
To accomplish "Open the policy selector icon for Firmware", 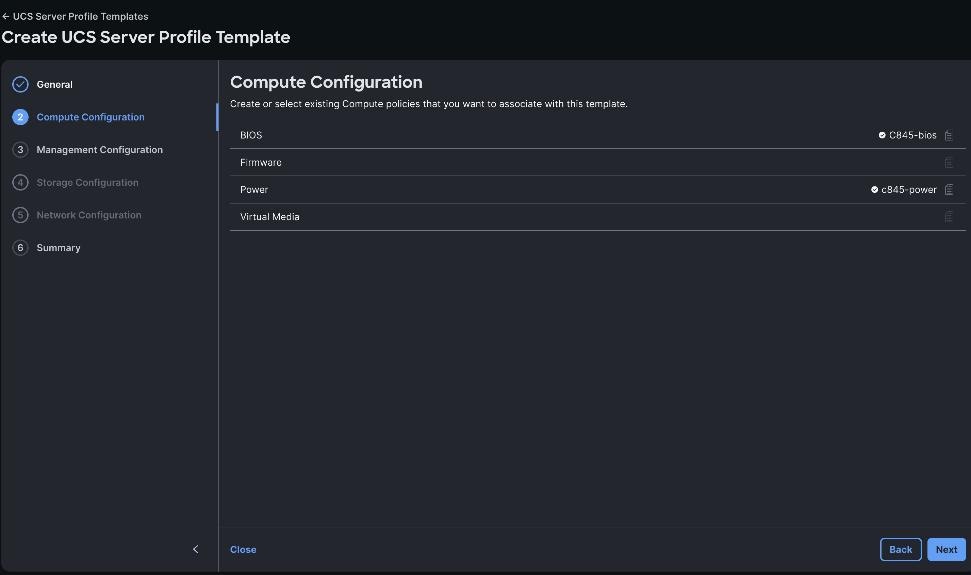I will click(x=949, y=163).
